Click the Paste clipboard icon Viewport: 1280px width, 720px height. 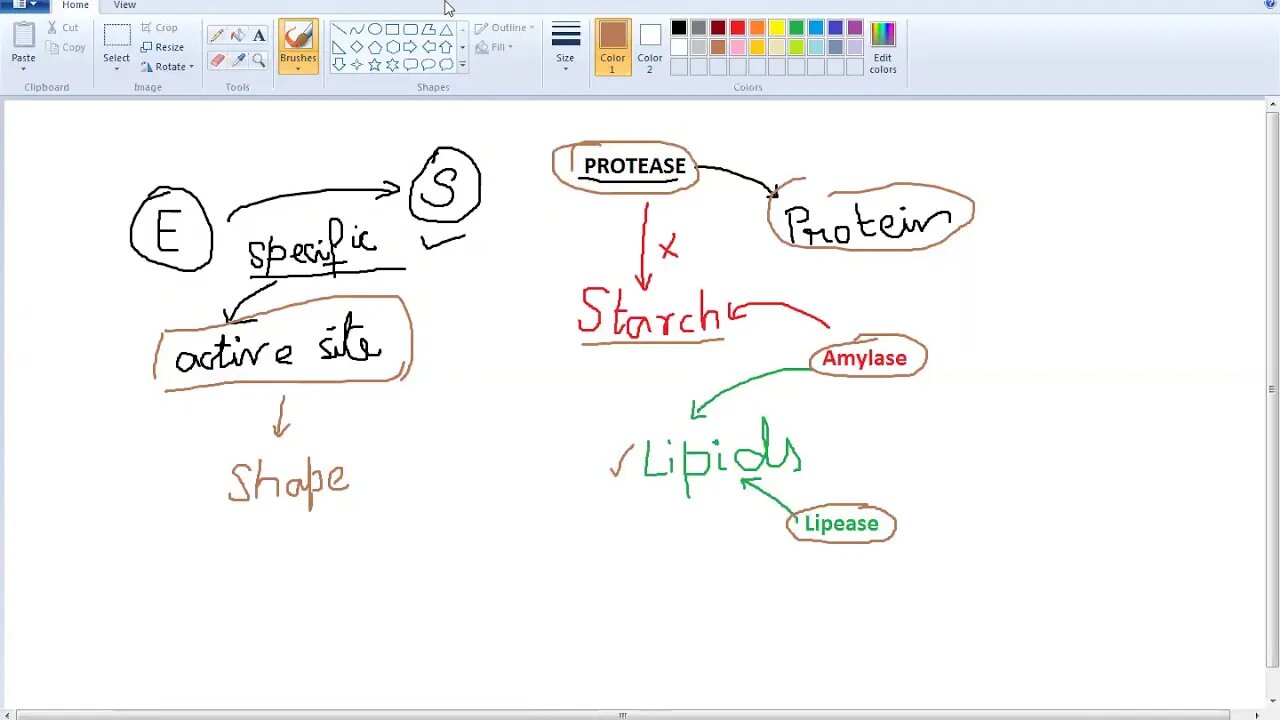click(24, 35)
